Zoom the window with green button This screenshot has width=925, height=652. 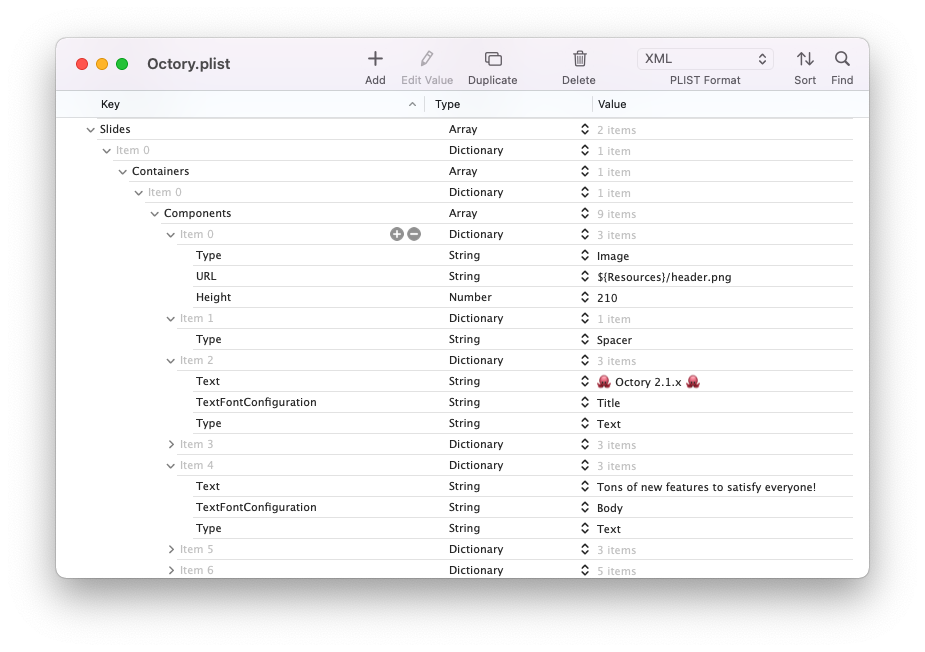click(x=122, y=64)
